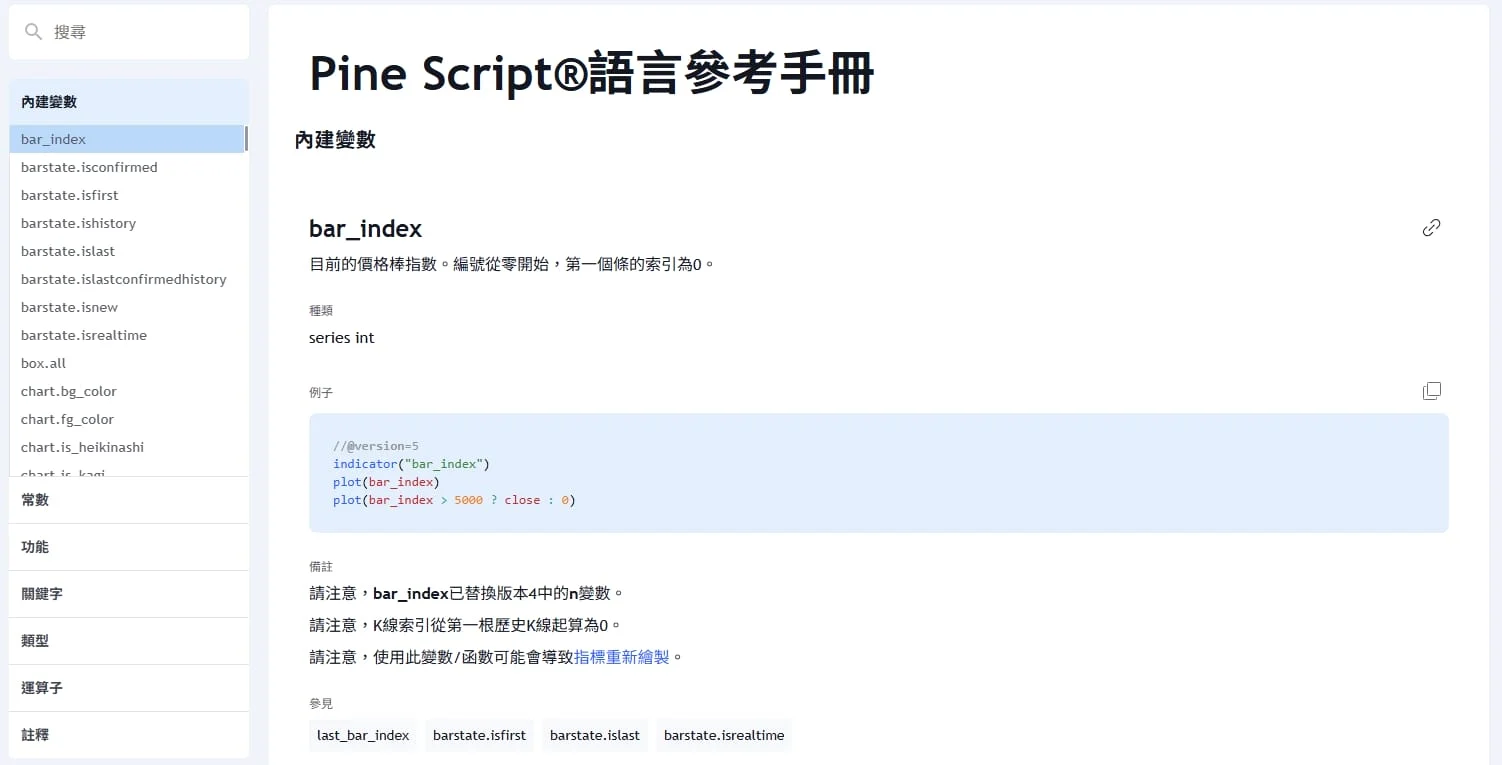Click the Pine Script®語言參考手冊 title

(592, 73)
